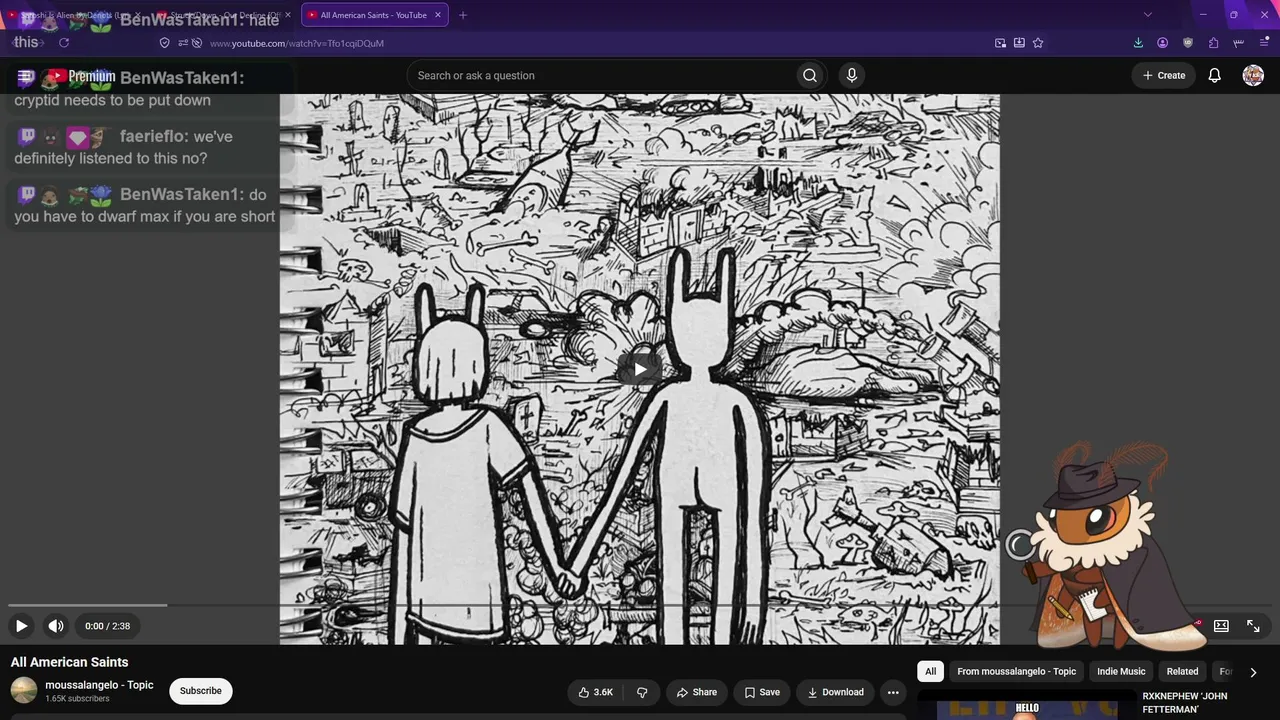This screenshot has width=1280, height=720.
Task: Open the RXKNEPHEW 'JOHN FETTERMAN' video title
Action: pos(1185,702)
